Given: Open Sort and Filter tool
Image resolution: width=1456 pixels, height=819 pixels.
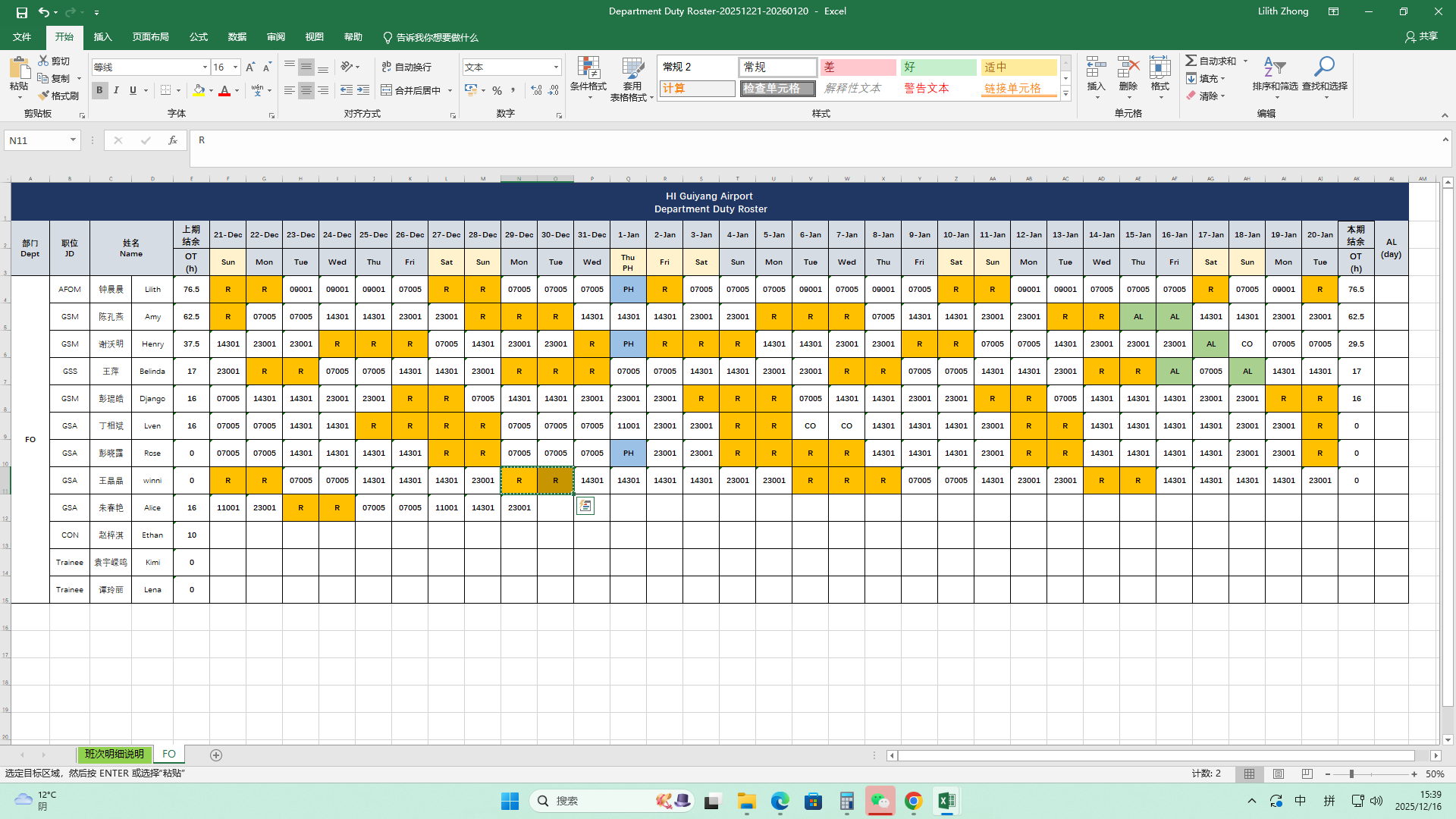Looking at the screenshot, I should 1275,68.
